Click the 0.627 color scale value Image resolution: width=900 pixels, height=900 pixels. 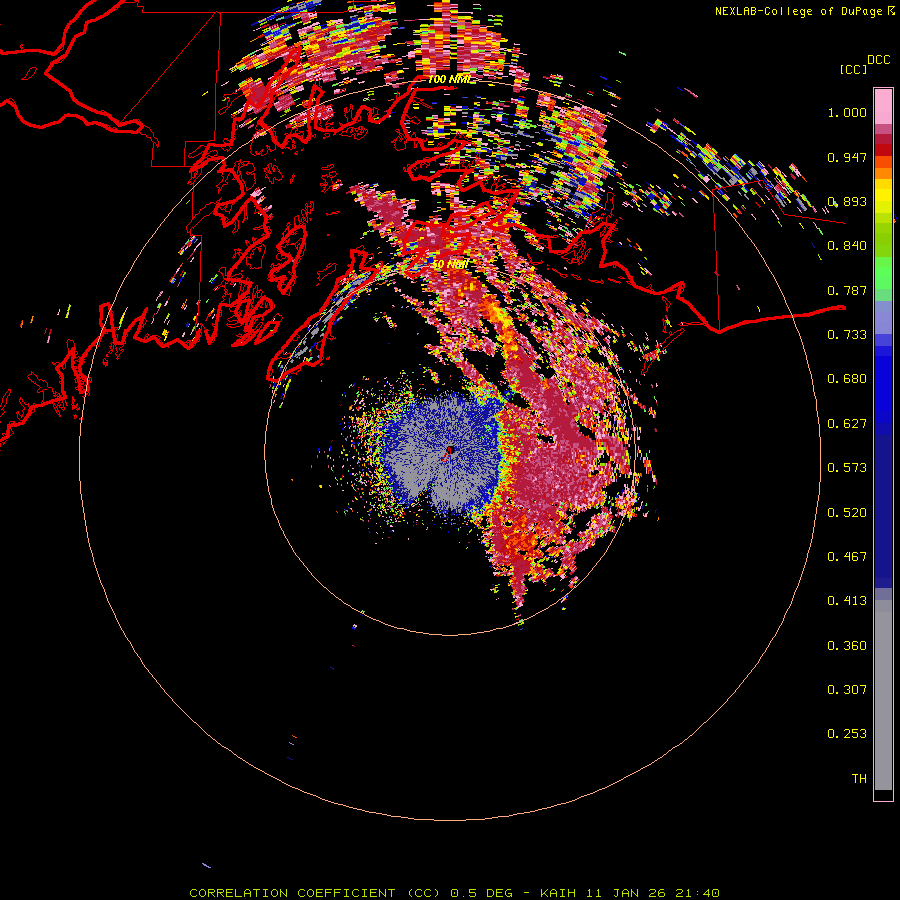pos(847,424)
